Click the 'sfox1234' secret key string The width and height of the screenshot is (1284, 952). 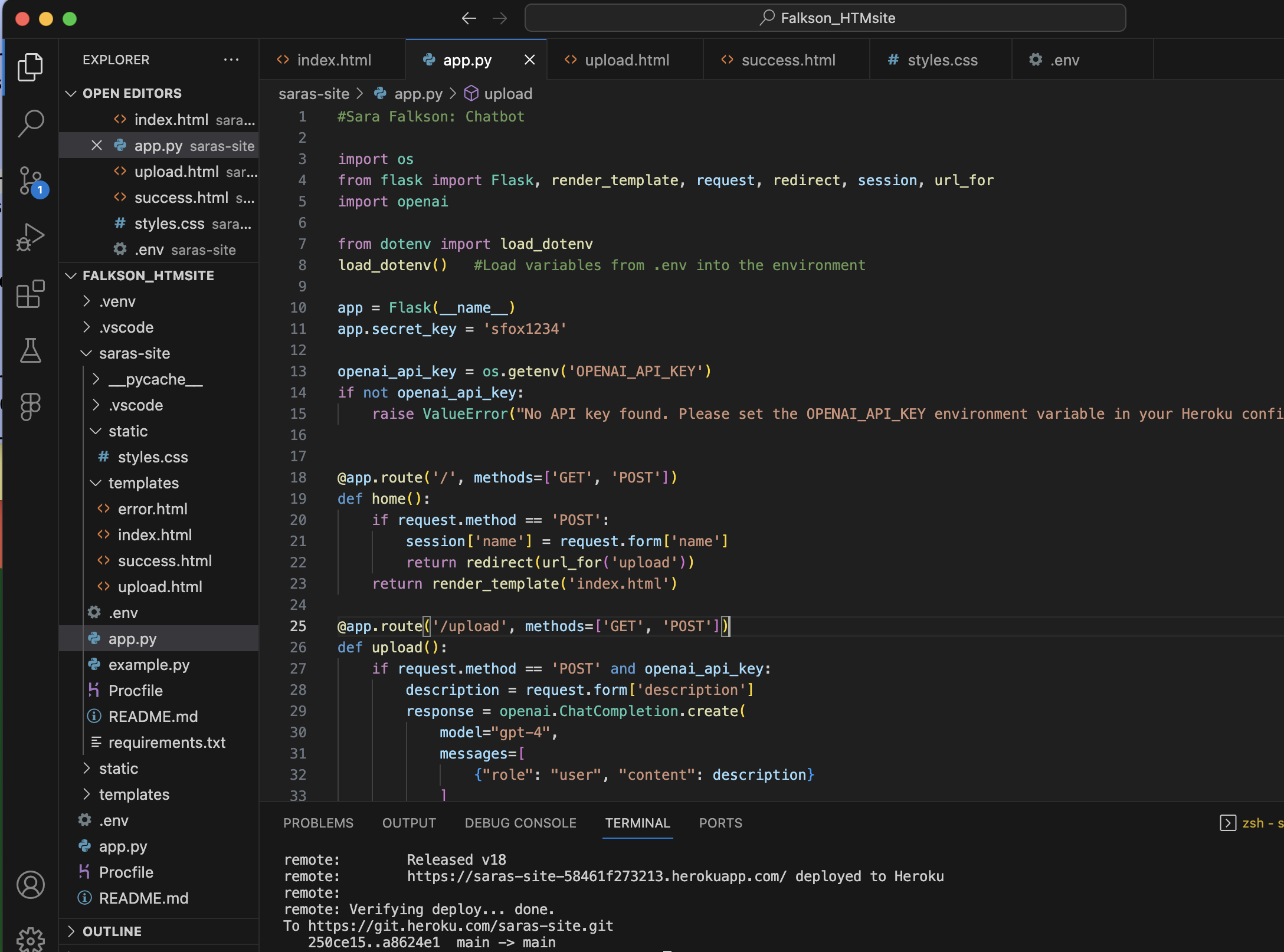point(525,329)
